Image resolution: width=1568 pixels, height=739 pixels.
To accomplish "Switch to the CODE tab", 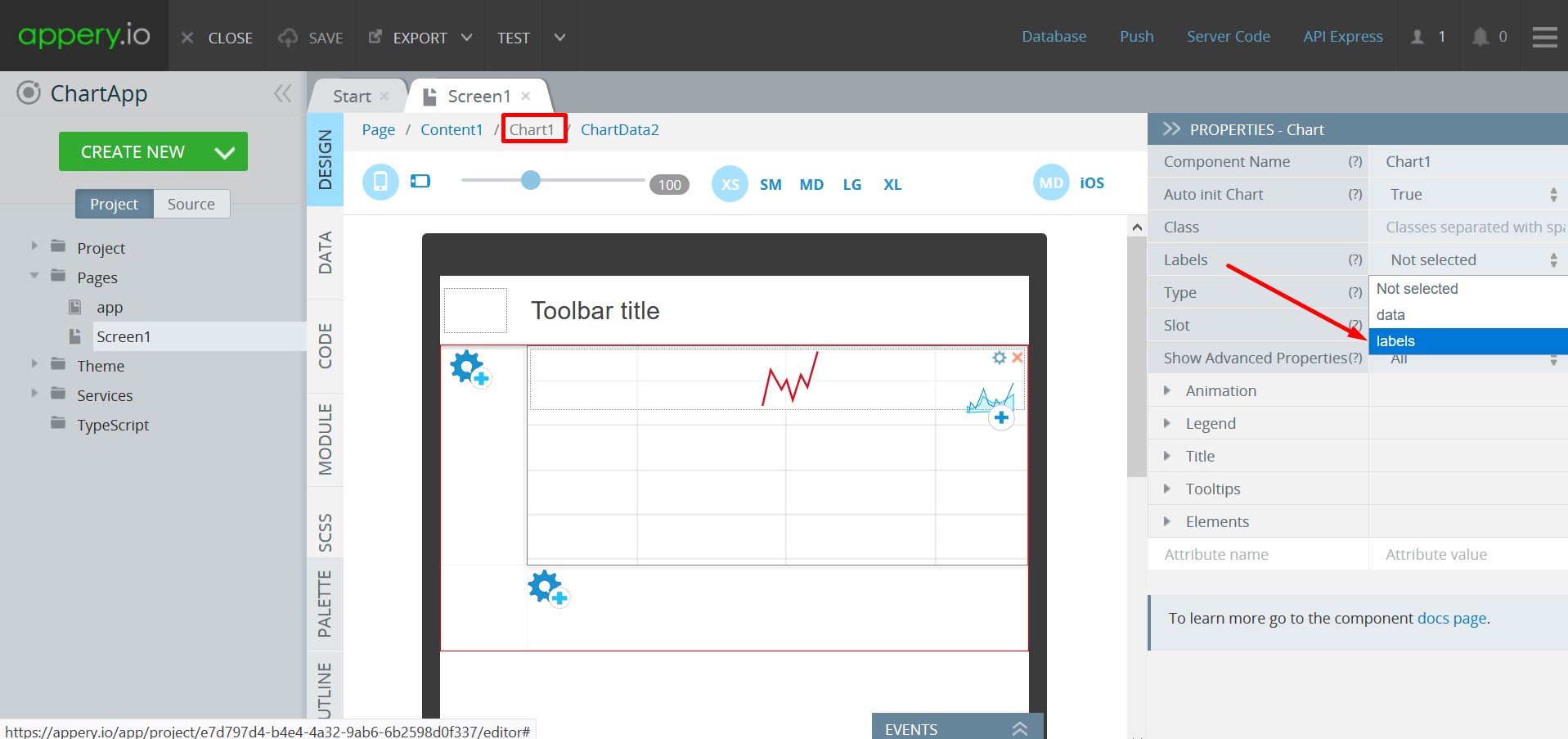I will 326,346.
